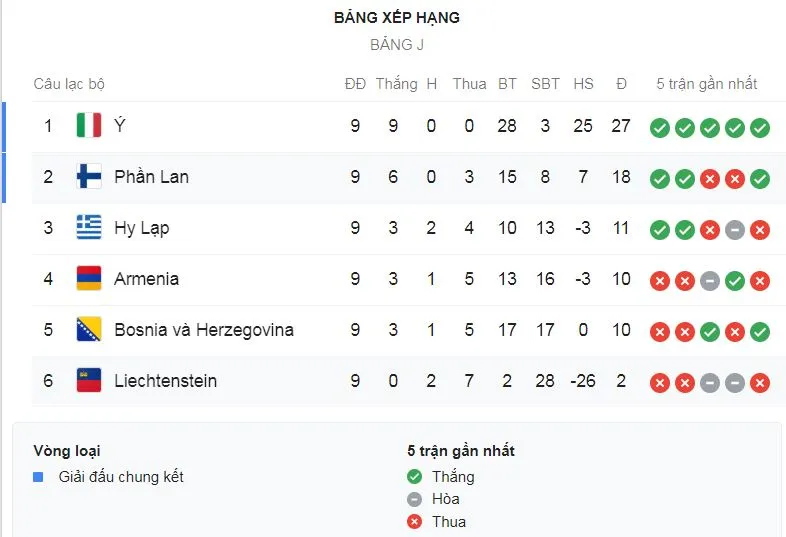Click the red Thua legend icon
786x537 pixels.
(415, 521)
